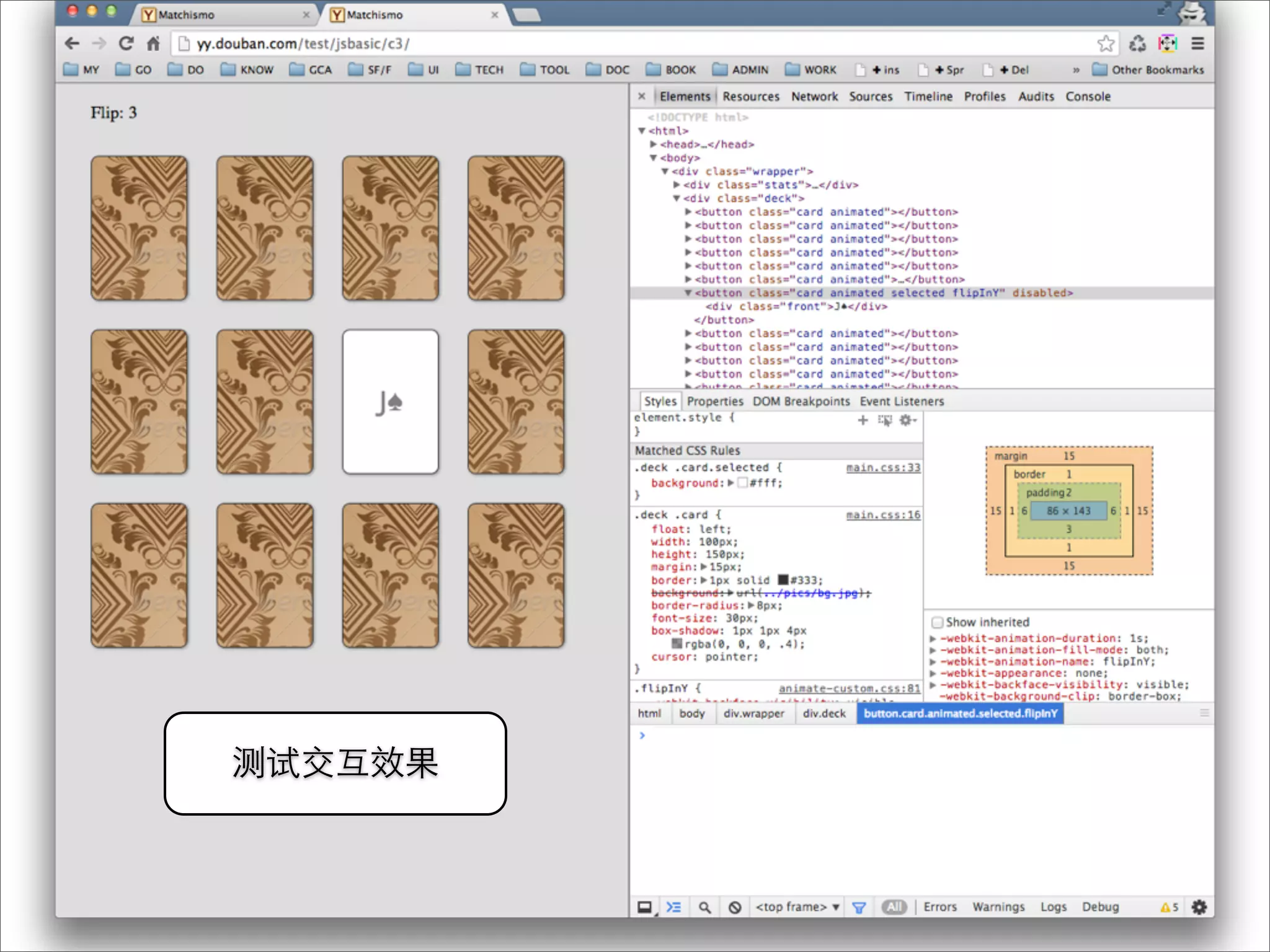Open the Styles pane gear settings
Viewport: 1270px width, 952px height.
click(907, 420)
